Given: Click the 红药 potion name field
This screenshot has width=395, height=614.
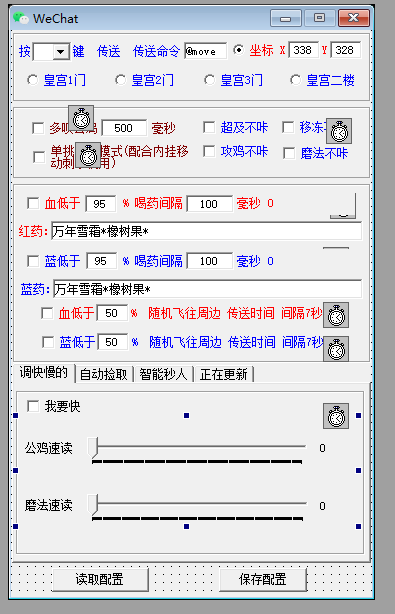Looking at the screenshot, I should pos(206,231).
